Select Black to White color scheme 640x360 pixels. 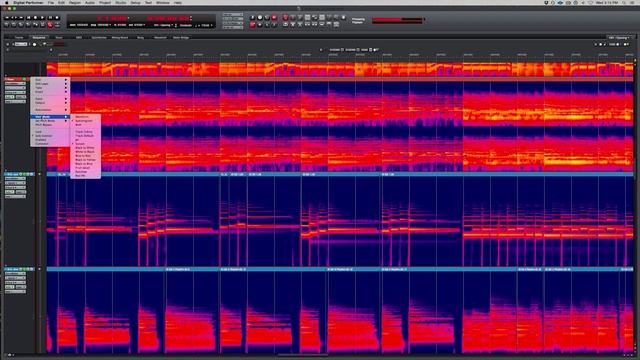click(x=85, y=148)
